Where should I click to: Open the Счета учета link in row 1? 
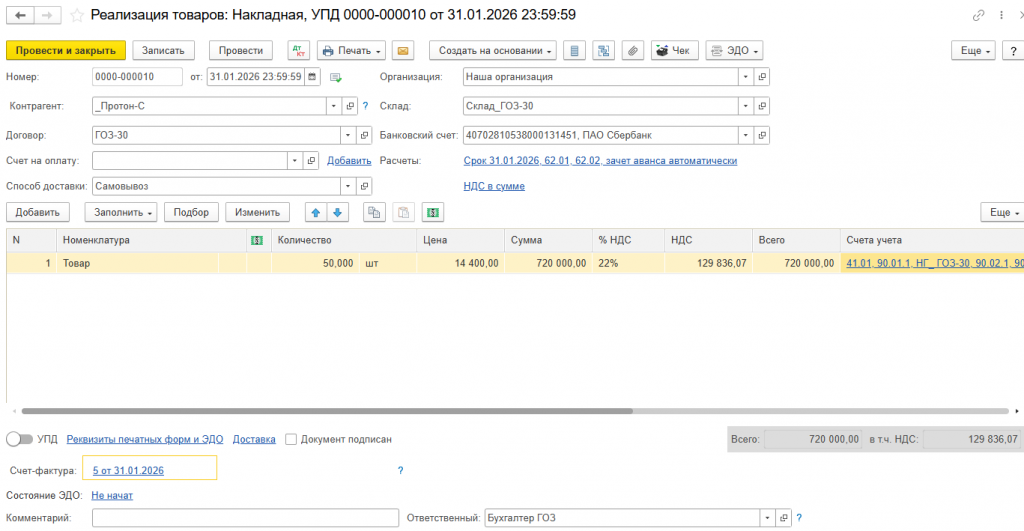(x=934, y=263)
